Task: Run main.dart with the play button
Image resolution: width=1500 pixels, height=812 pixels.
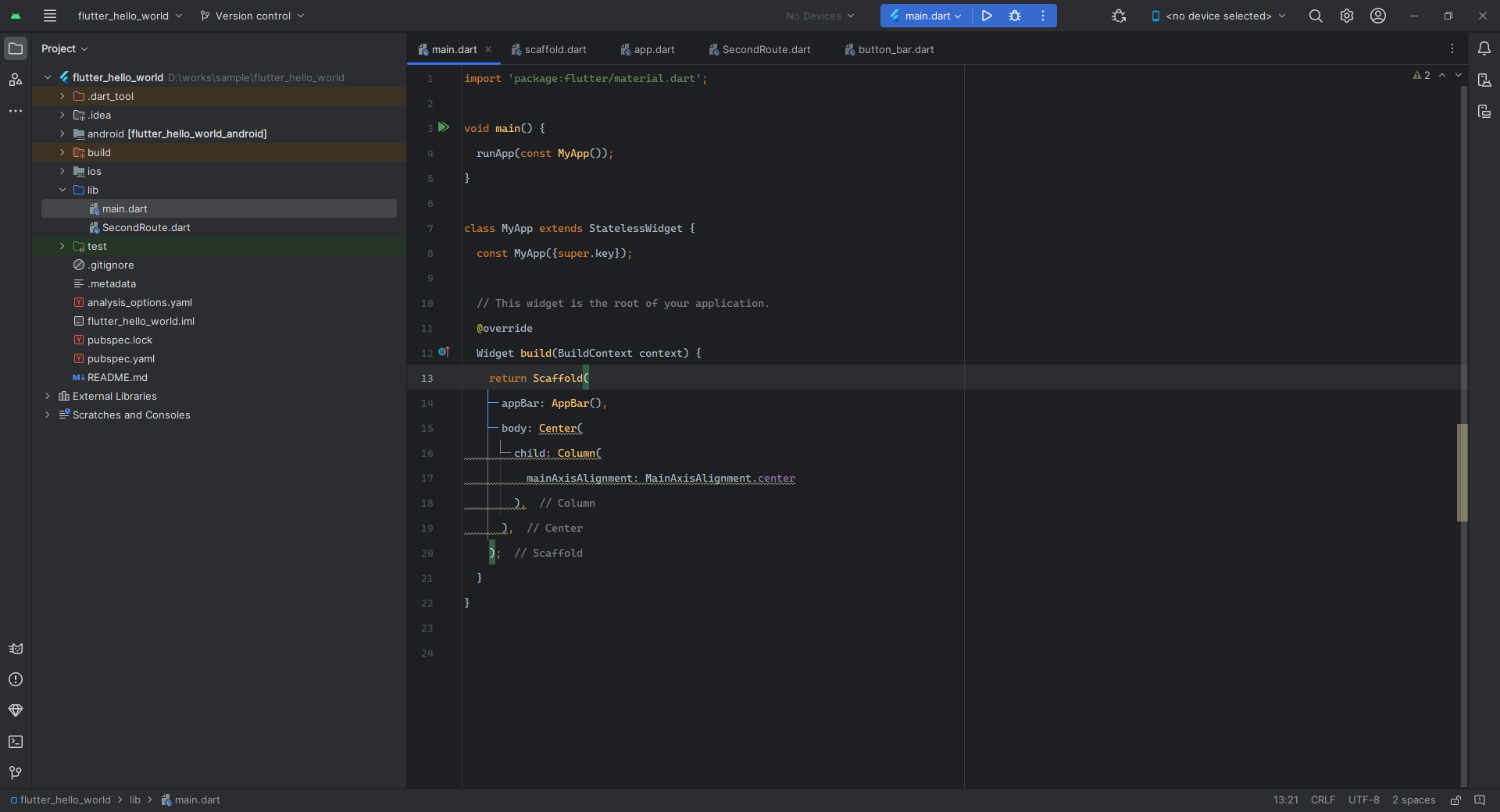Action: click(x=987, y=16)
